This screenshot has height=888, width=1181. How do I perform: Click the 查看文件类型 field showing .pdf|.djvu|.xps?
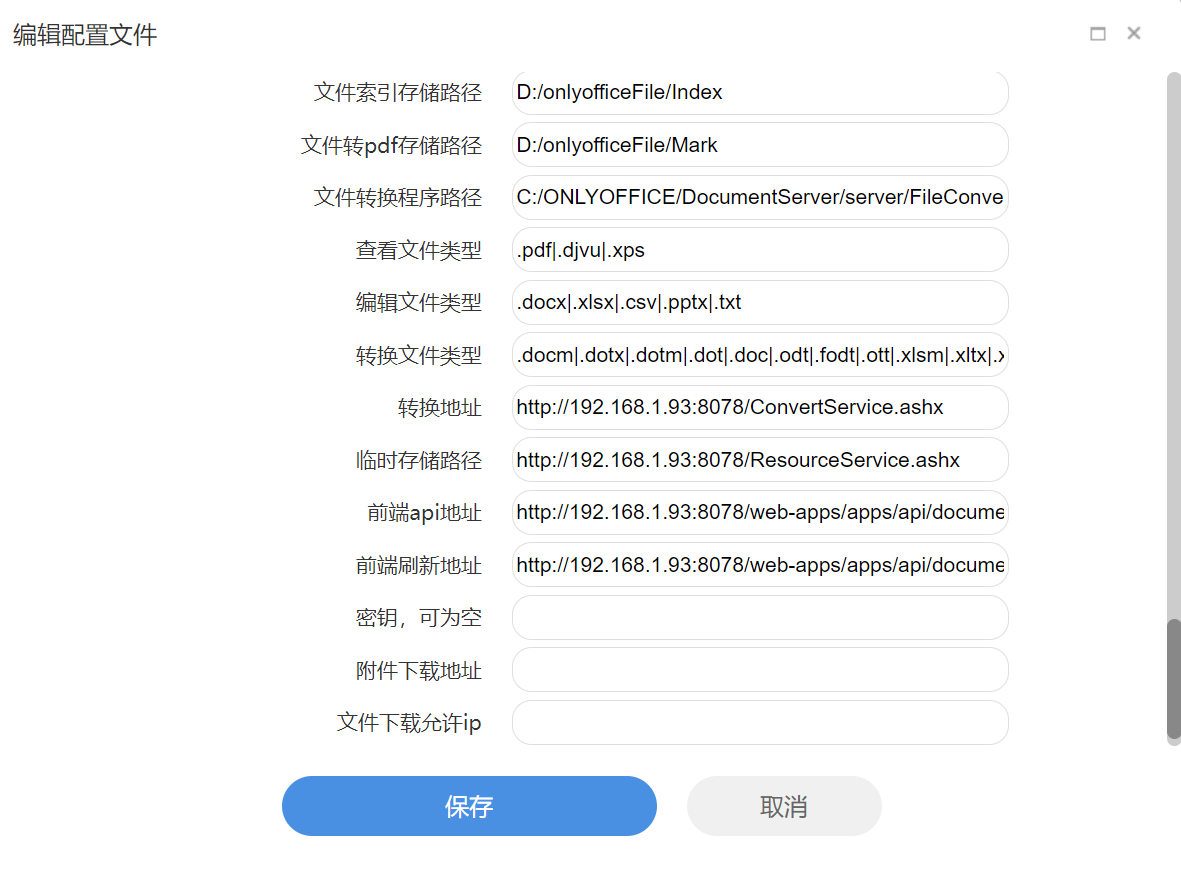point(760,250)
